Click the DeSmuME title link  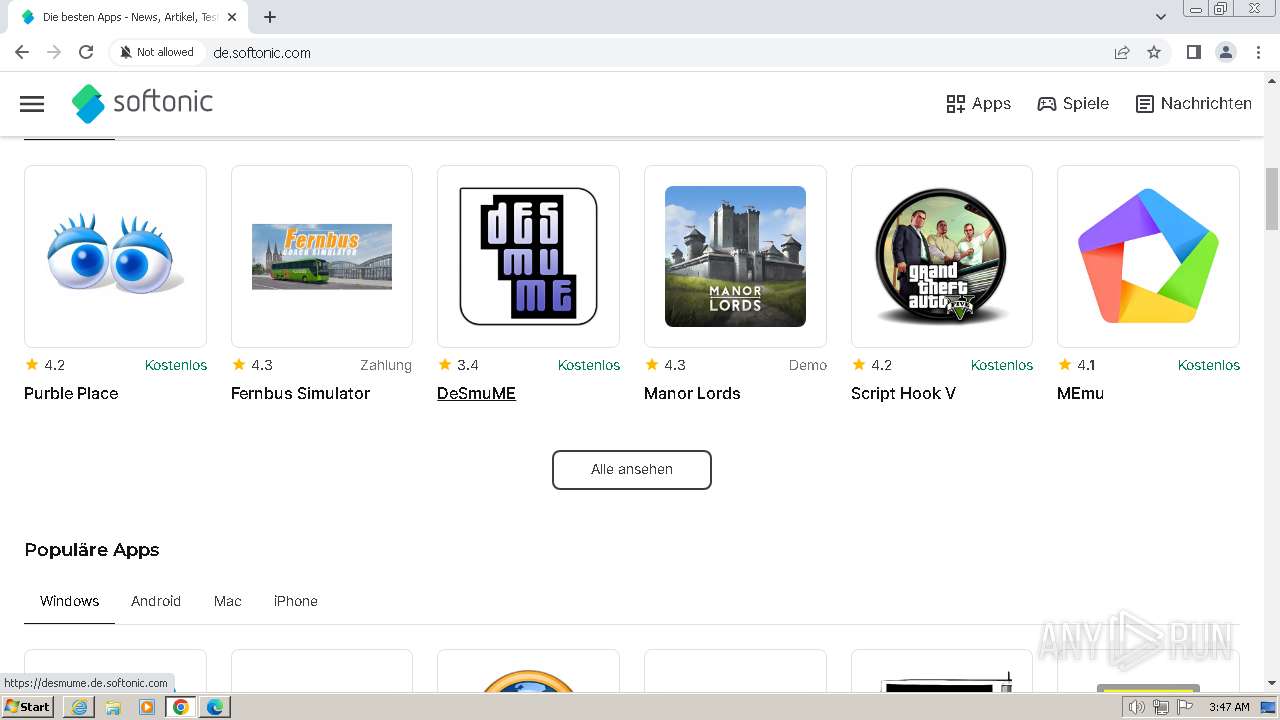(x=476, y=393)
